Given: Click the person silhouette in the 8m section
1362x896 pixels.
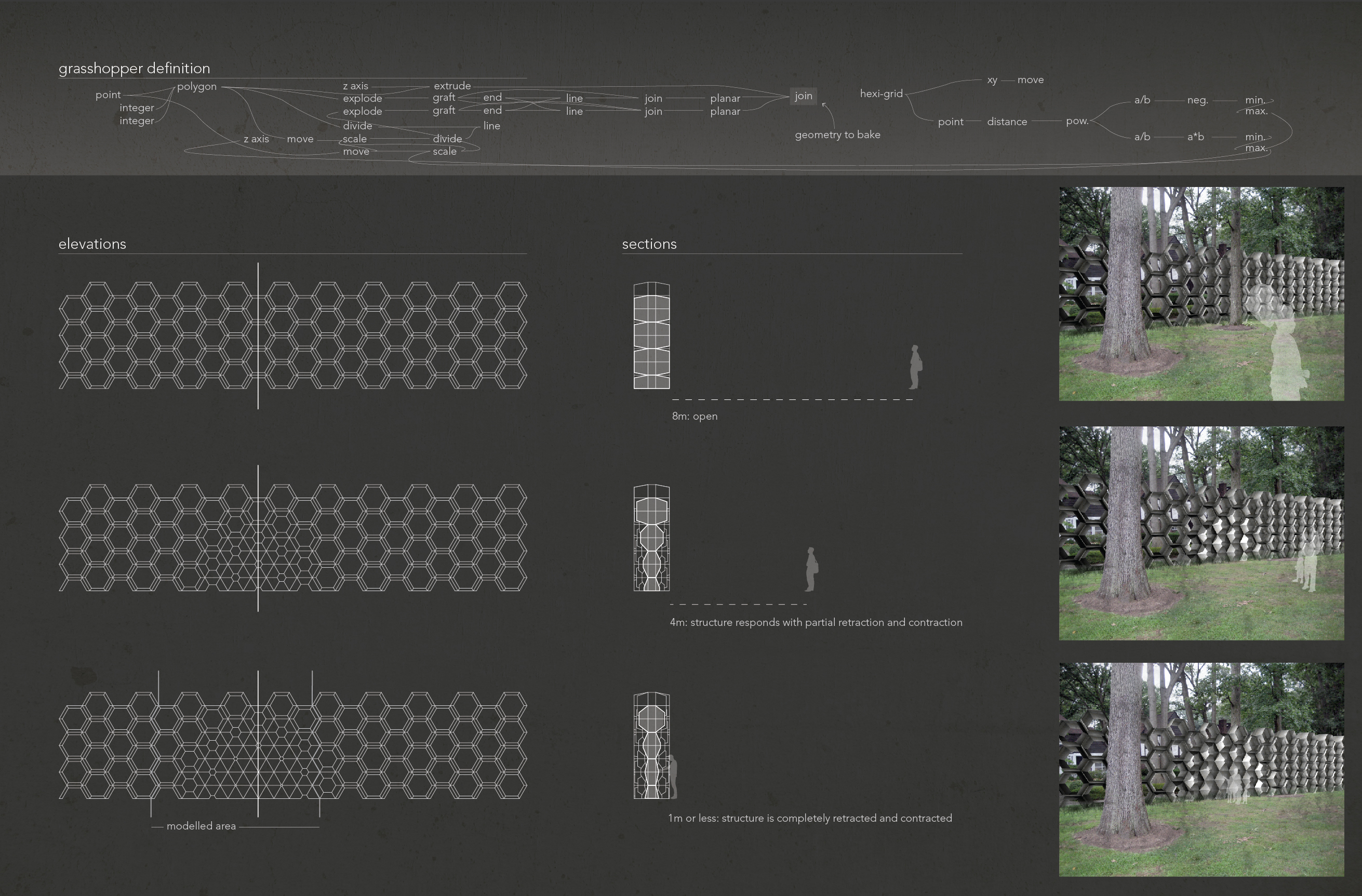Looking at the screenshot, I should [x=916, y=367].
